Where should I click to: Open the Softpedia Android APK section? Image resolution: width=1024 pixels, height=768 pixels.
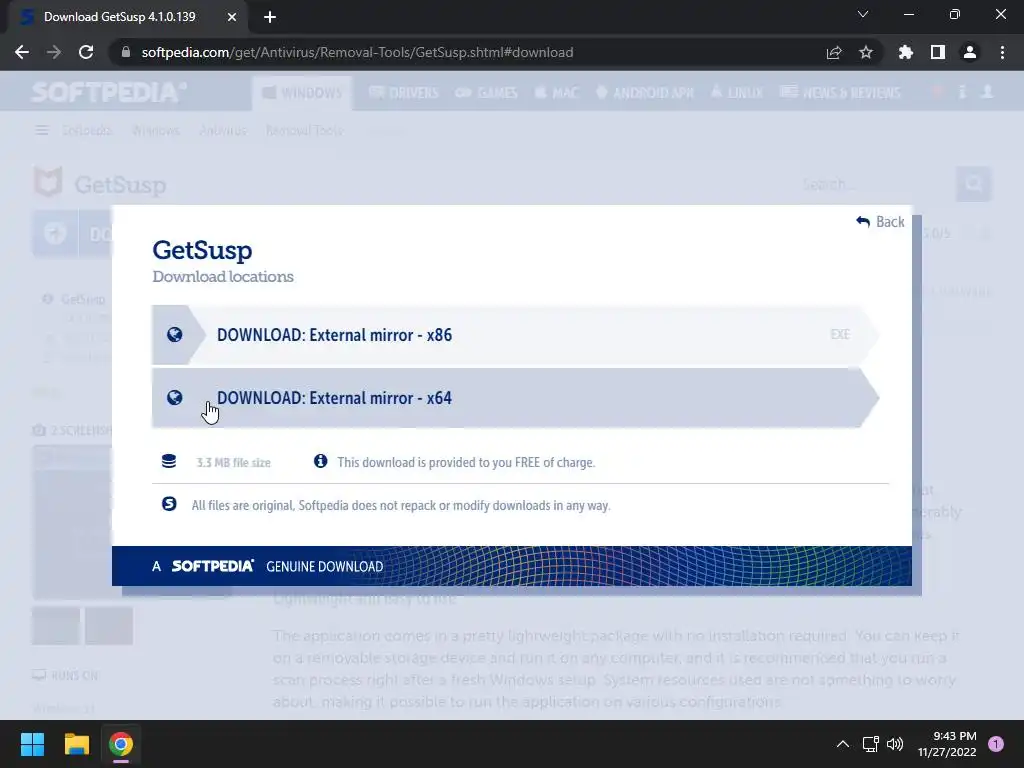pyautogui.click(x=645, y=93)
